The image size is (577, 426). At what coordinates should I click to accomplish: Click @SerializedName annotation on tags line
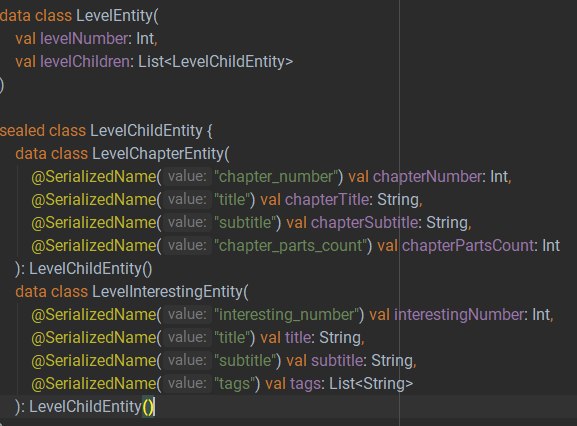pyautogui.click(x=94, y=384)
